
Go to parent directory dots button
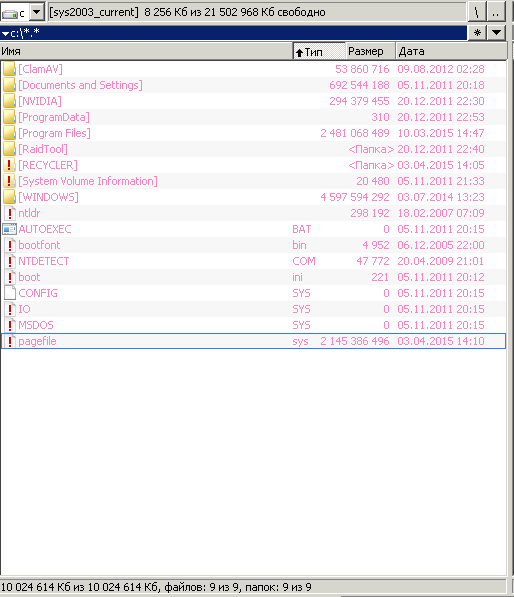495,12
